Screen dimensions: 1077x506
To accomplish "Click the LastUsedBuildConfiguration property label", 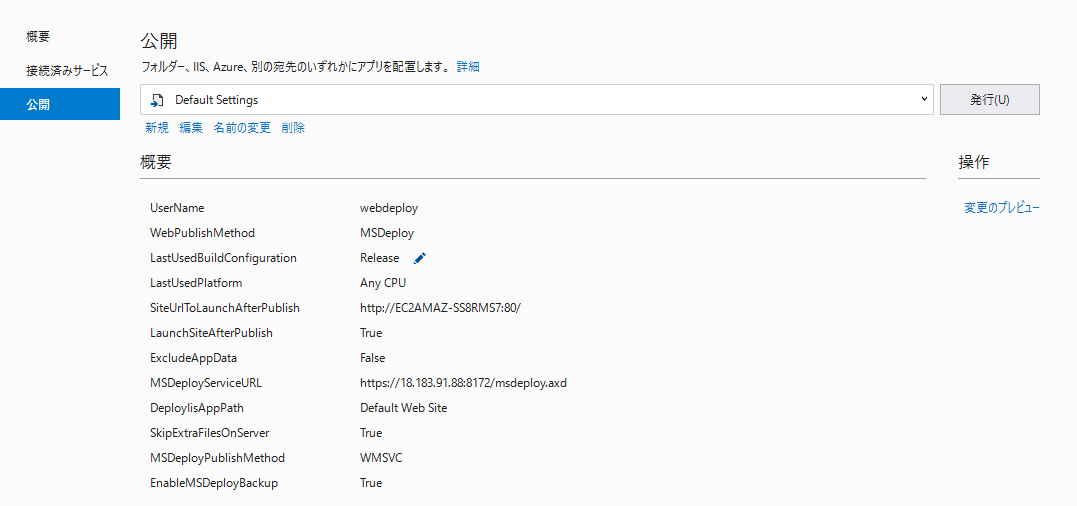I will pos(223,258).
